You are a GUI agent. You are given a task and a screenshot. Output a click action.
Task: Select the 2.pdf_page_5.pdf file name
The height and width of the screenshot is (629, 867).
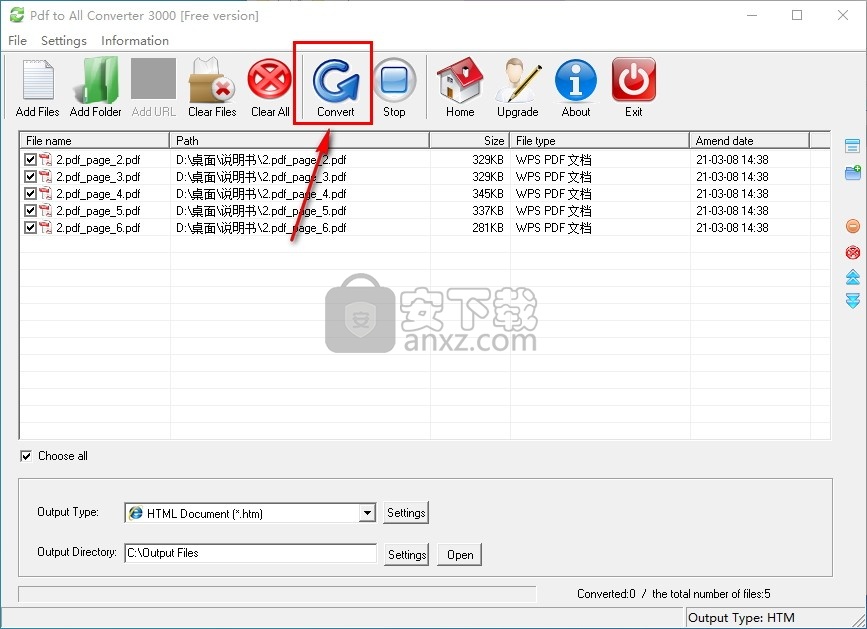[x=98, y=211]
